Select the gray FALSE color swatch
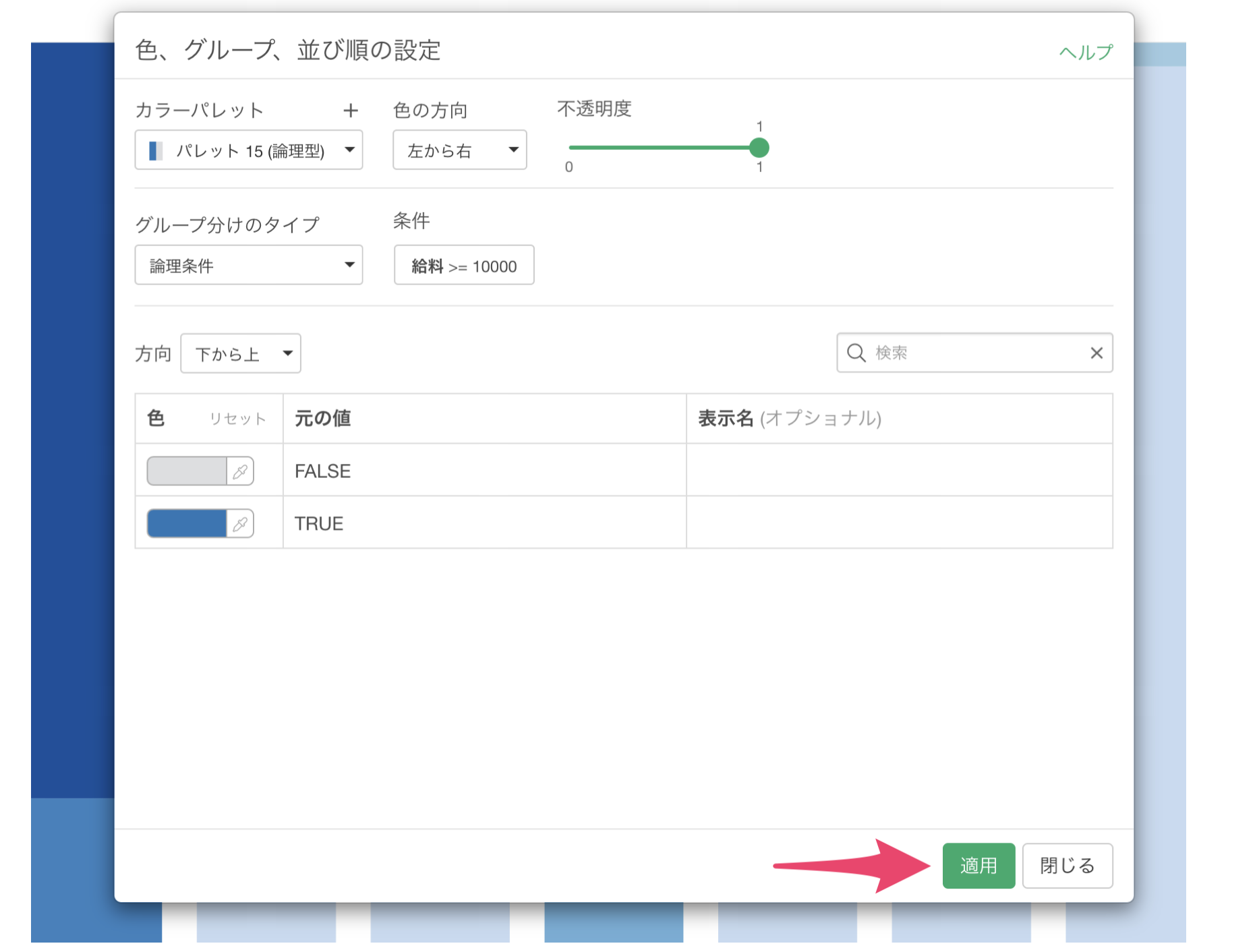The height and width of the screenshot is (952, 1257). coord(187,471)
